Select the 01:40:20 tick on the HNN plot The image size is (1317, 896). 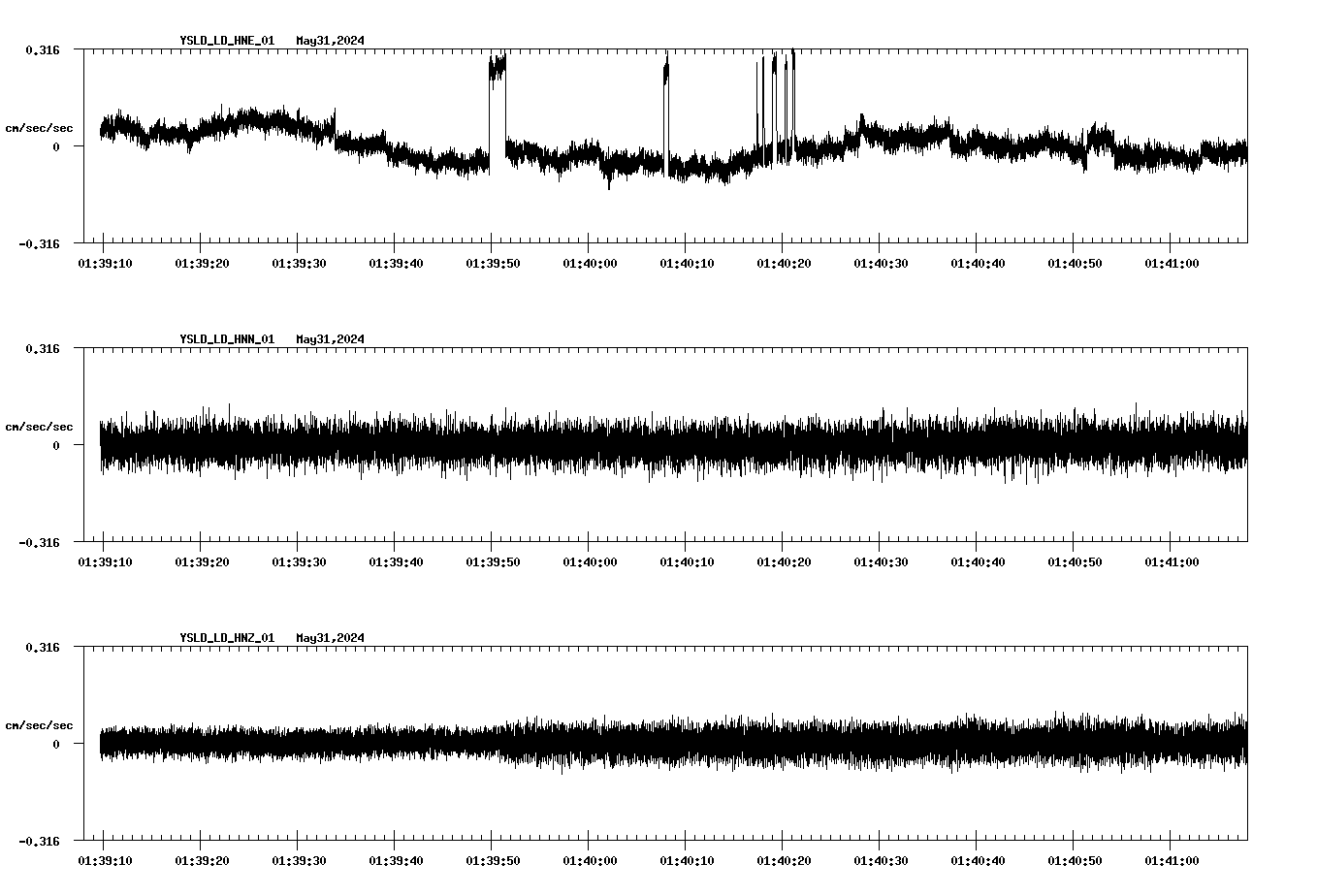tap(783, 560)
